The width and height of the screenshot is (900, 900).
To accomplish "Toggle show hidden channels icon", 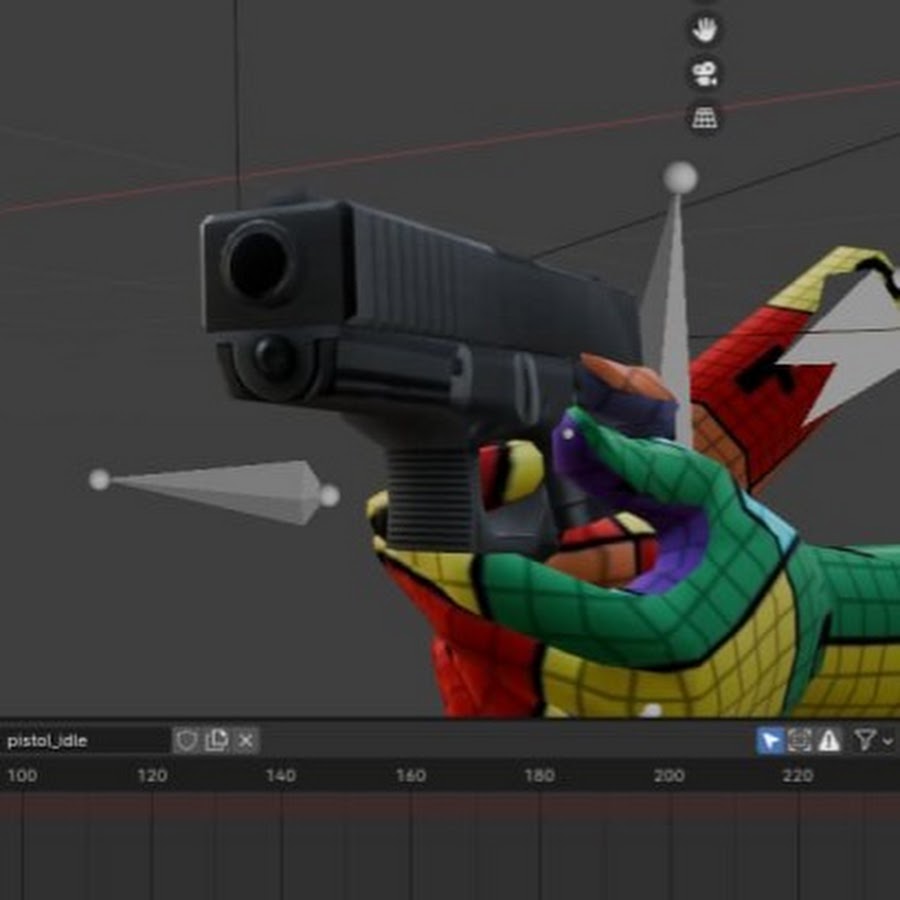I will pyautogui.click(x=799, y=740).
